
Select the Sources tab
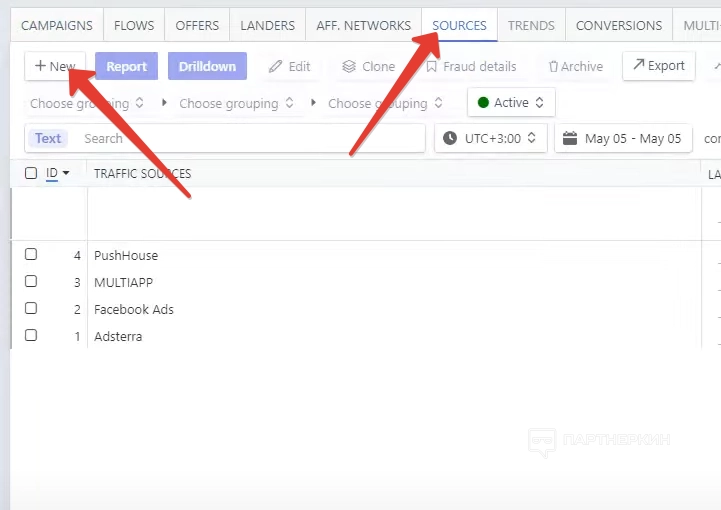[459, 26]
